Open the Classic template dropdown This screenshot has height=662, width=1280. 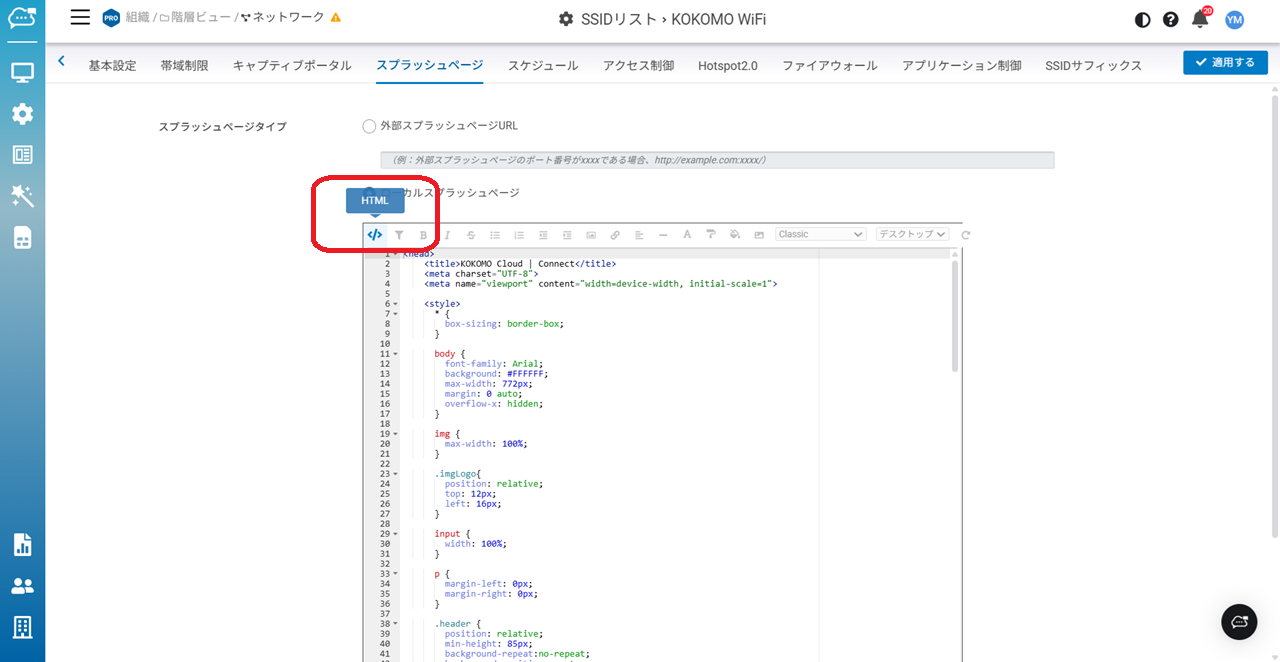point(820,234)
